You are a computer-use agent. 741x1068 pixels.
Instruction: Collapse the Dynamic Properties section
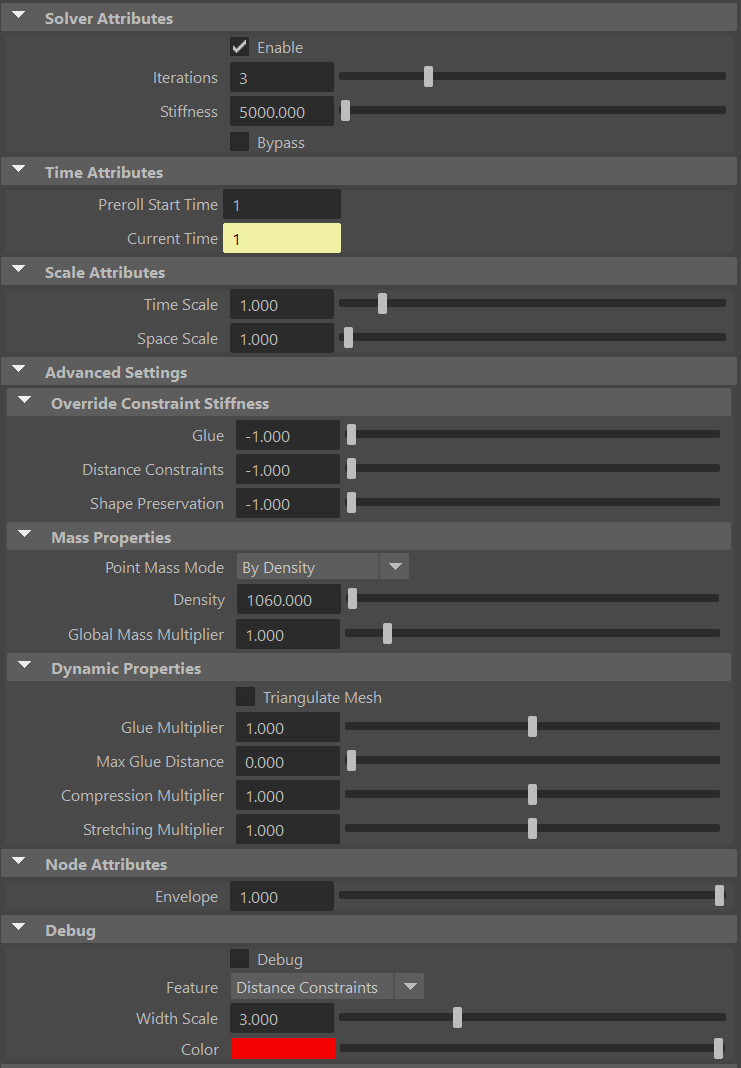[x=25, y=665]
